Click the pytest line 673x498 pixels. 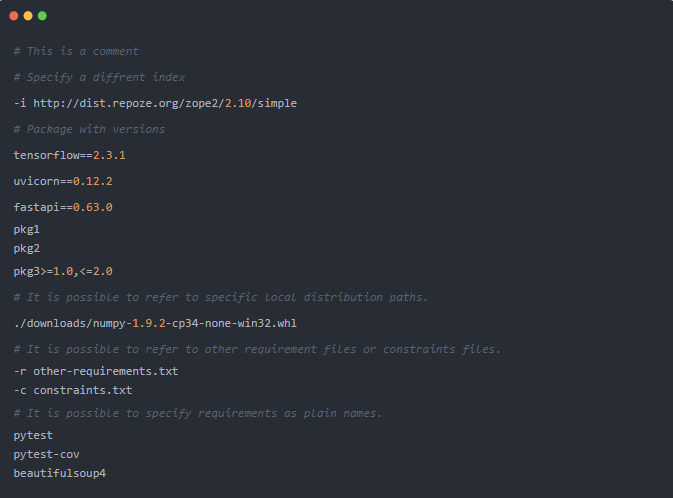point(33,435)
